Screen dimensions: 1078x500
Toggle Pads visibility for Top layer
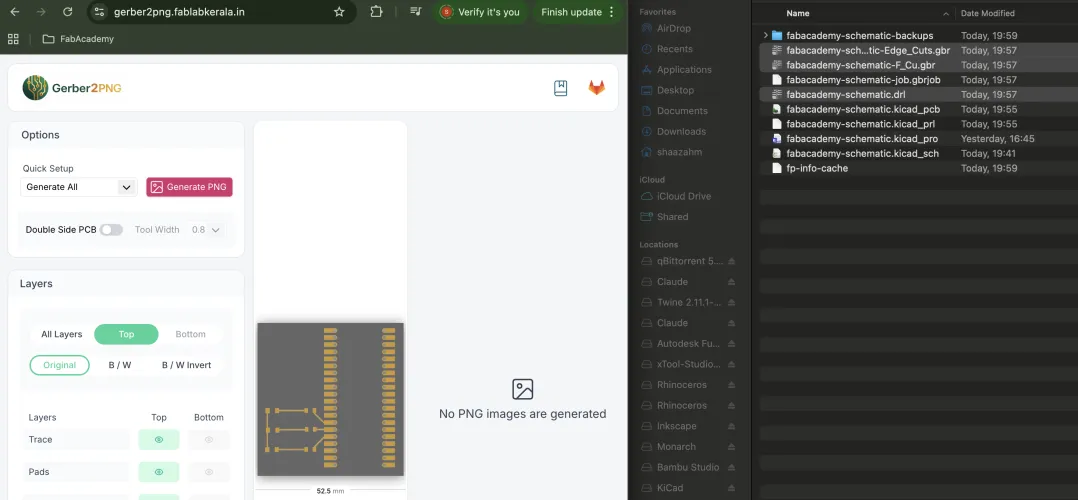159,472
